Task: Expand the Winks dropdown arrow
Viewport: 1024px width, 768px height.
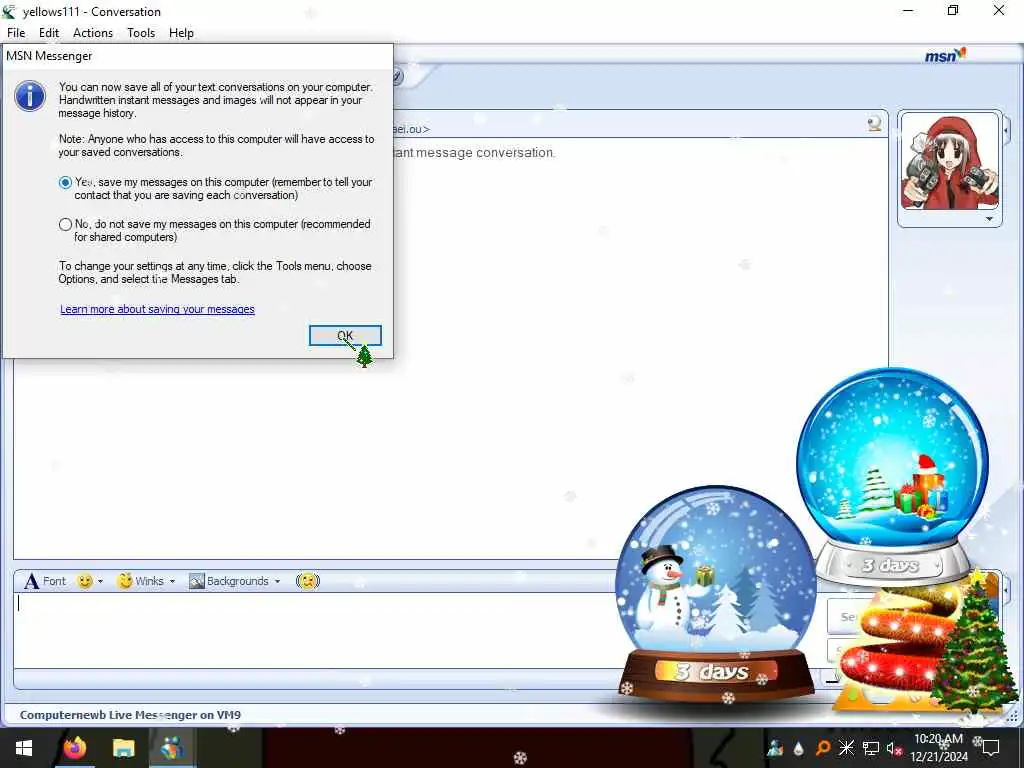Action: (172, 581)
